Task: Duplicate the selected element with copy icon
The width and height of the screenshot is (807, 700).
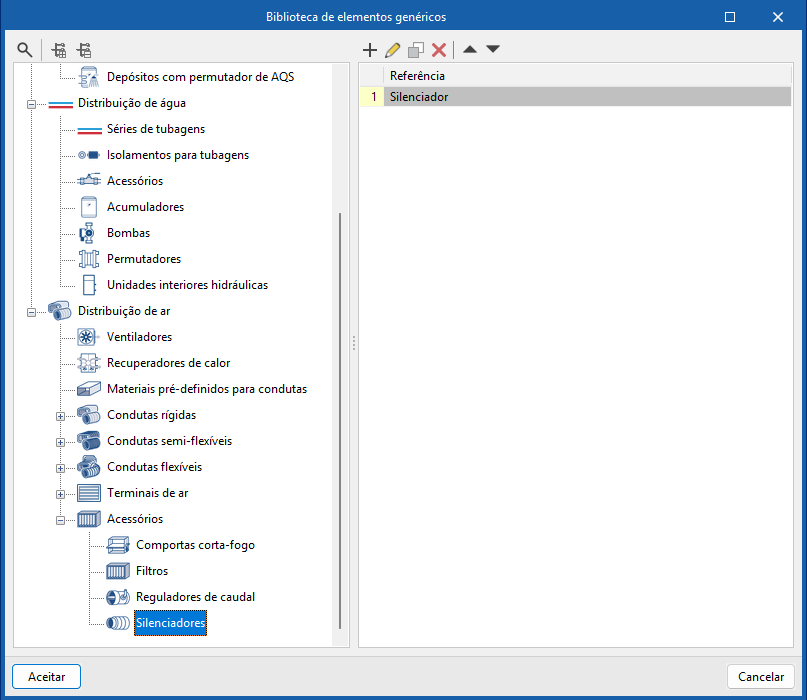Action: pyautogui.click(x=416, y=49)
